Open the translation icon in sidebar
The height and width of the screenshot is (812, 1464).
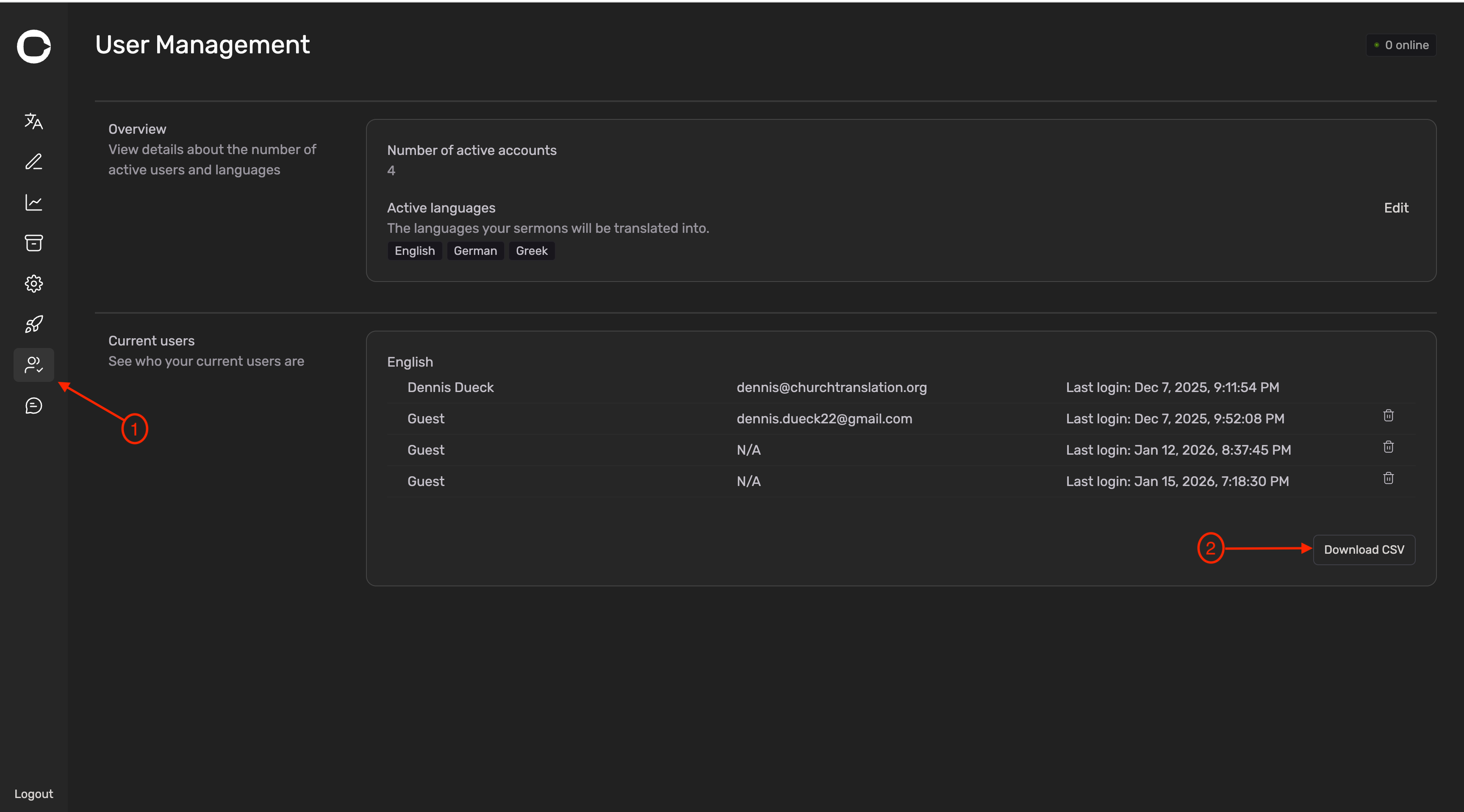[33, 121]
